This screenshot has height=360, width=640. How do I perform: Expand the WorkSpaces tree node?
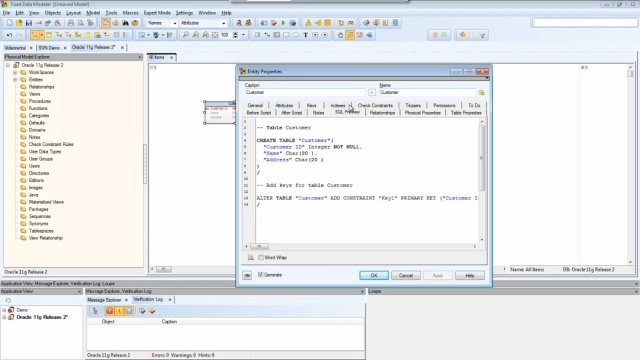15,73
